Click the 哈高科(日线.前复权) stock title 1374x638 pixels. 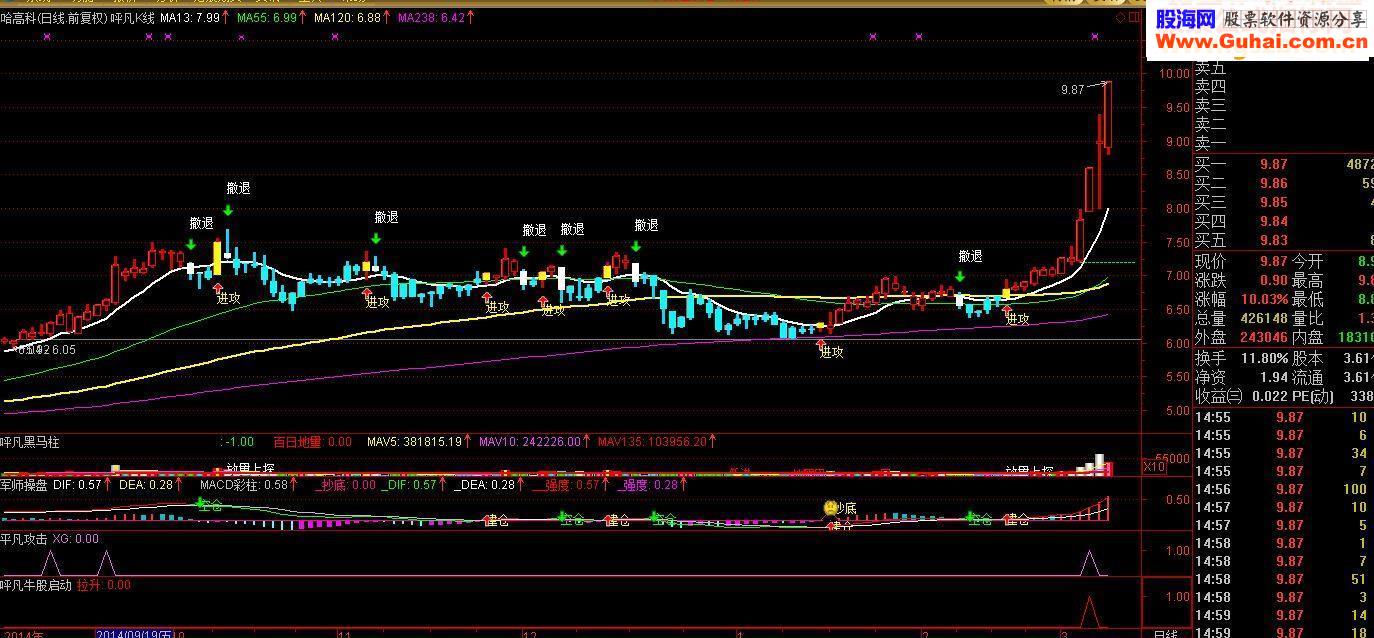53,18
